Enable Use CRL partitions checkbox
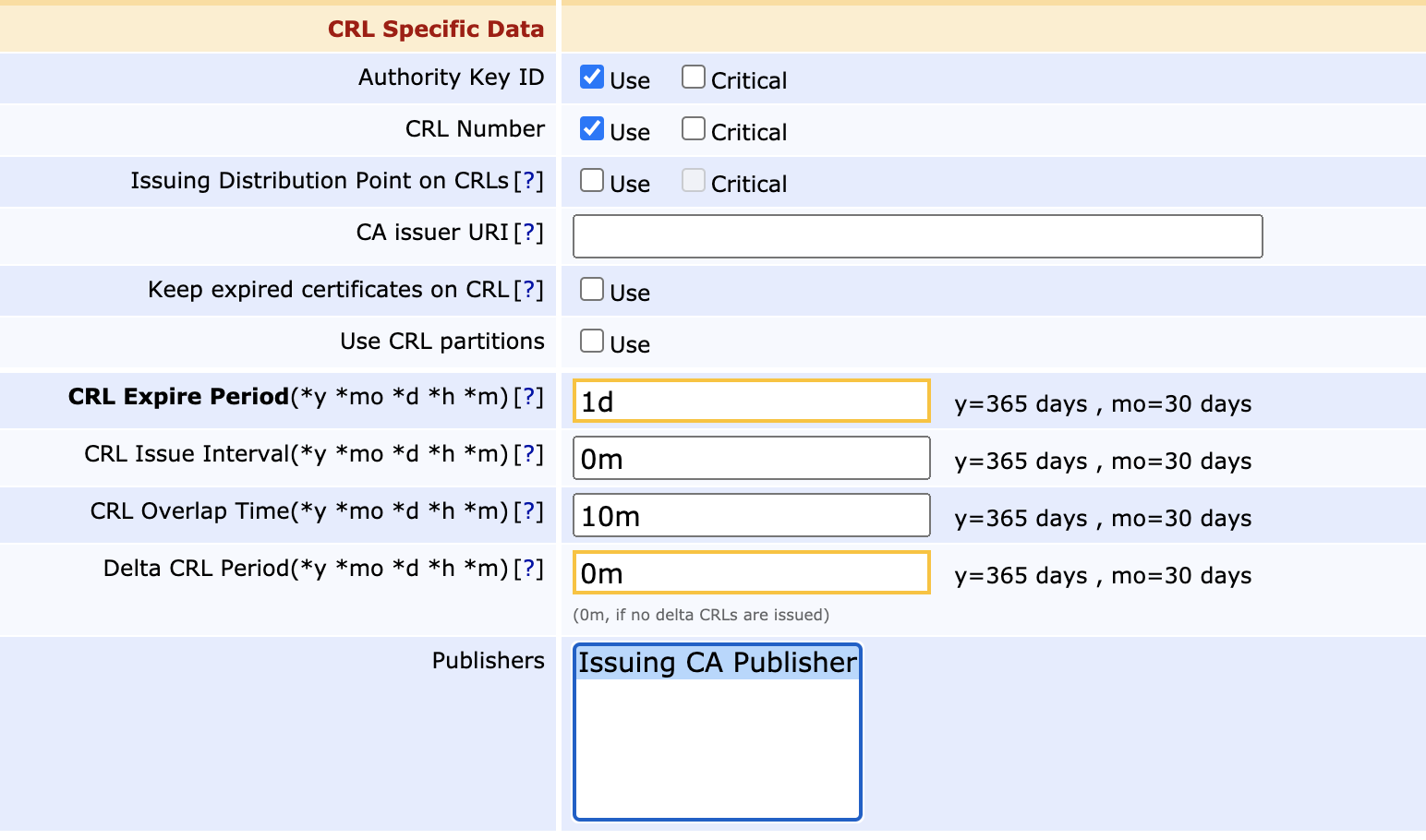This screenshot has height=840, width=1426. [592, 342]
